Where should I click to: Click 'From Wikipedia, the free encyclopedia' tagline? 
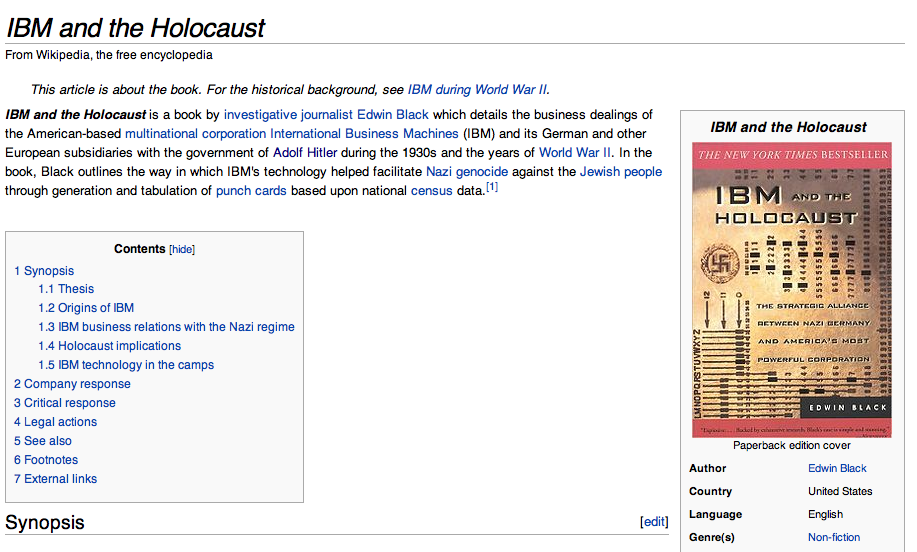(109, 55)
